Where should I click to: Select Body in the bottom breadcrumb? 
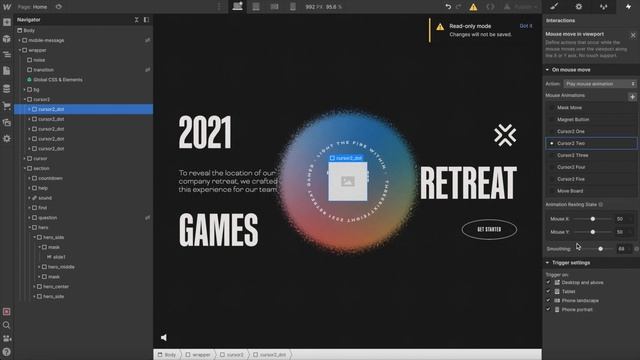tap(167, 355)
